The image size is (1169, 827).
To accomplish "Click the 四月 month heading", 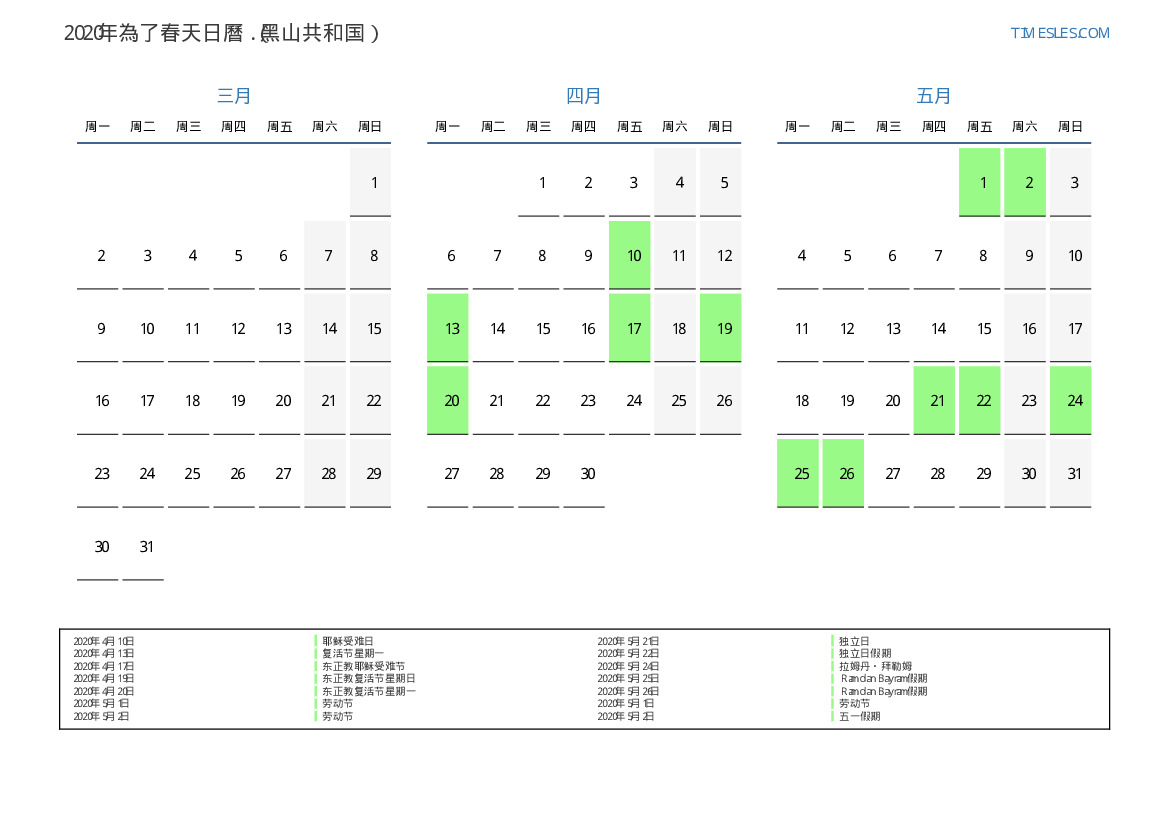I will coord(584,96).
